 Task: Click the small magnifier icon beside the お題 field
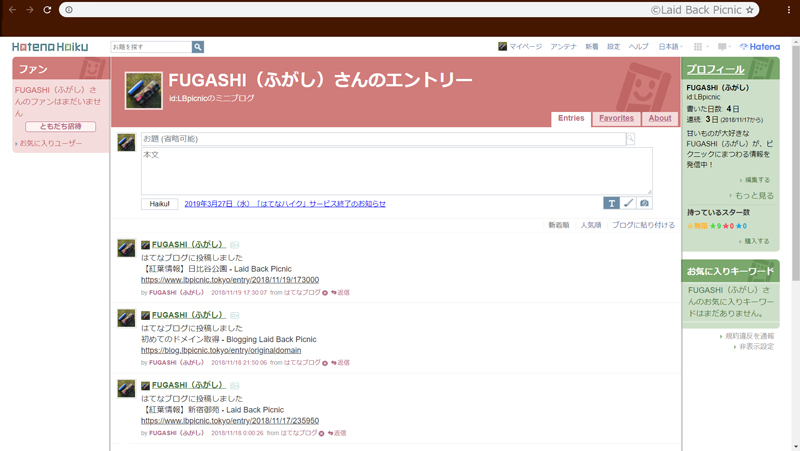tap(631, 138)
